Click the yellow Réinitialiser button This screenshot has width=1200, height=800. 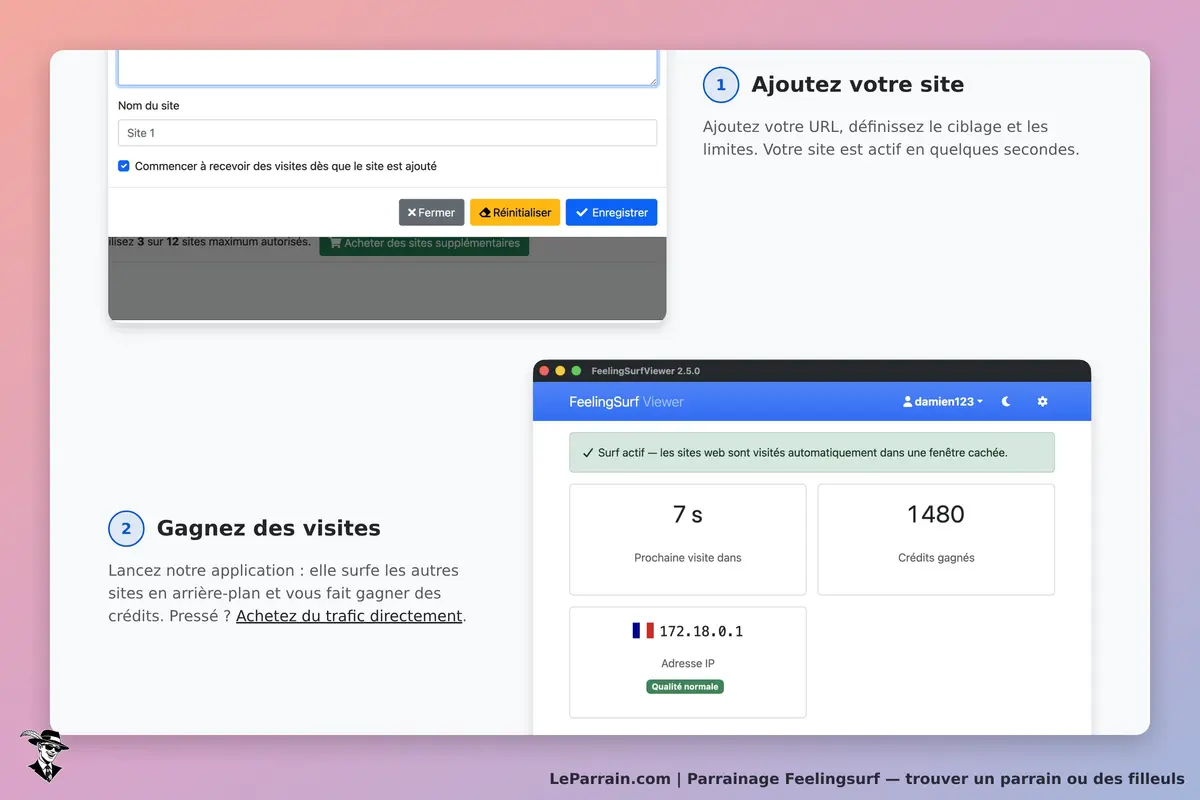coord(515,212)
